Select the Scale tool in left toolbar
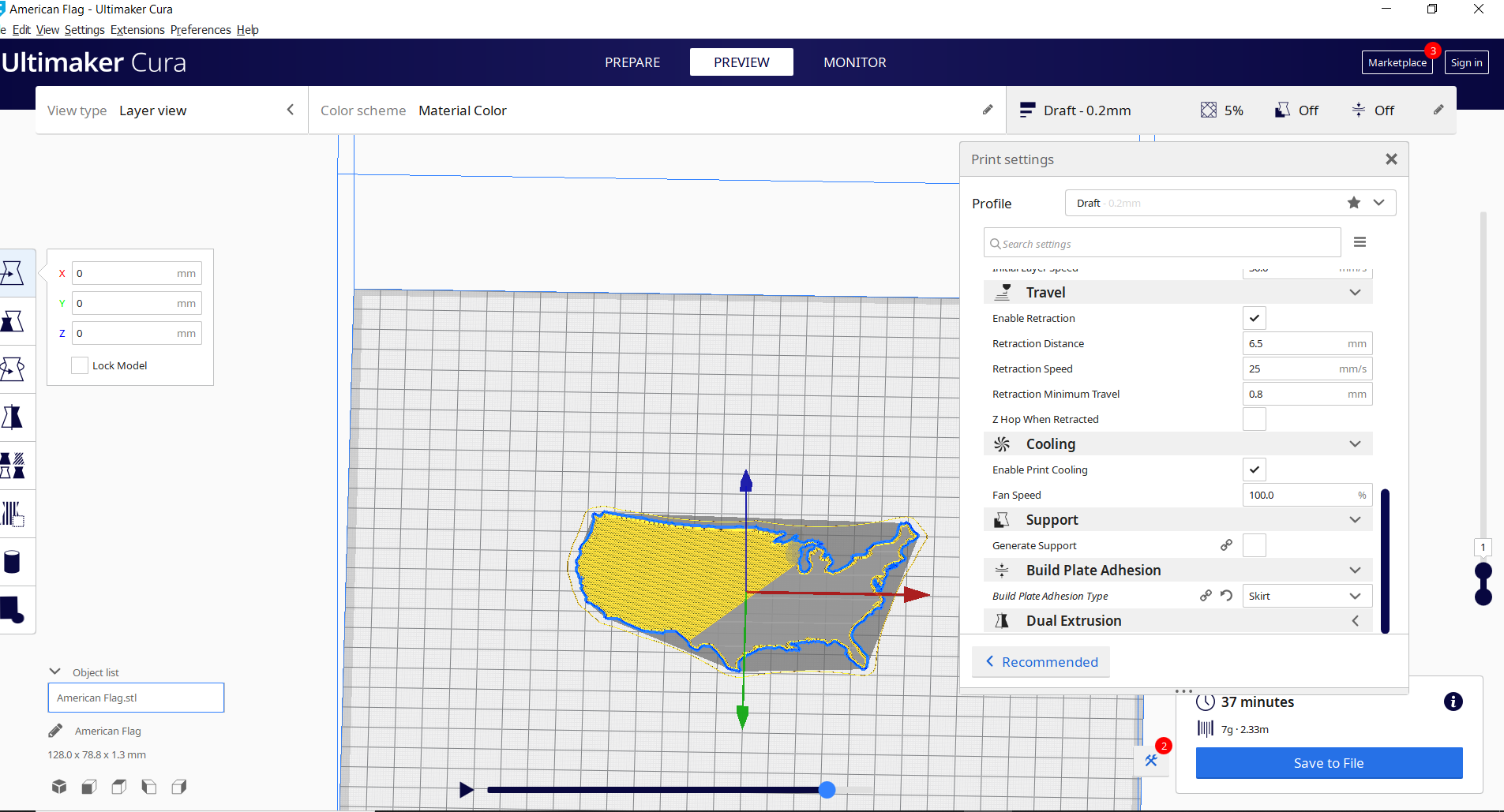This screenshot has width=1504, height=812. (x=13, y=321)
